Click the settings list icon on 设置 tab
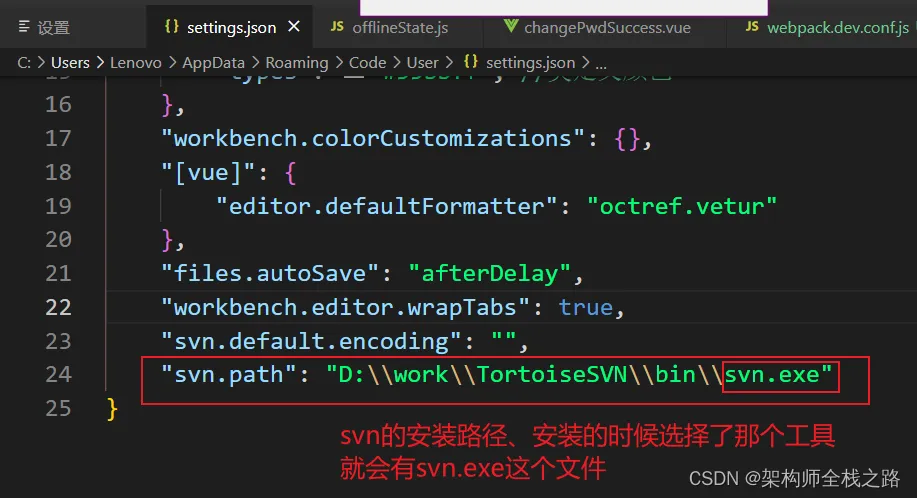This screenshot has height=498, width=917. coord(24,26)
